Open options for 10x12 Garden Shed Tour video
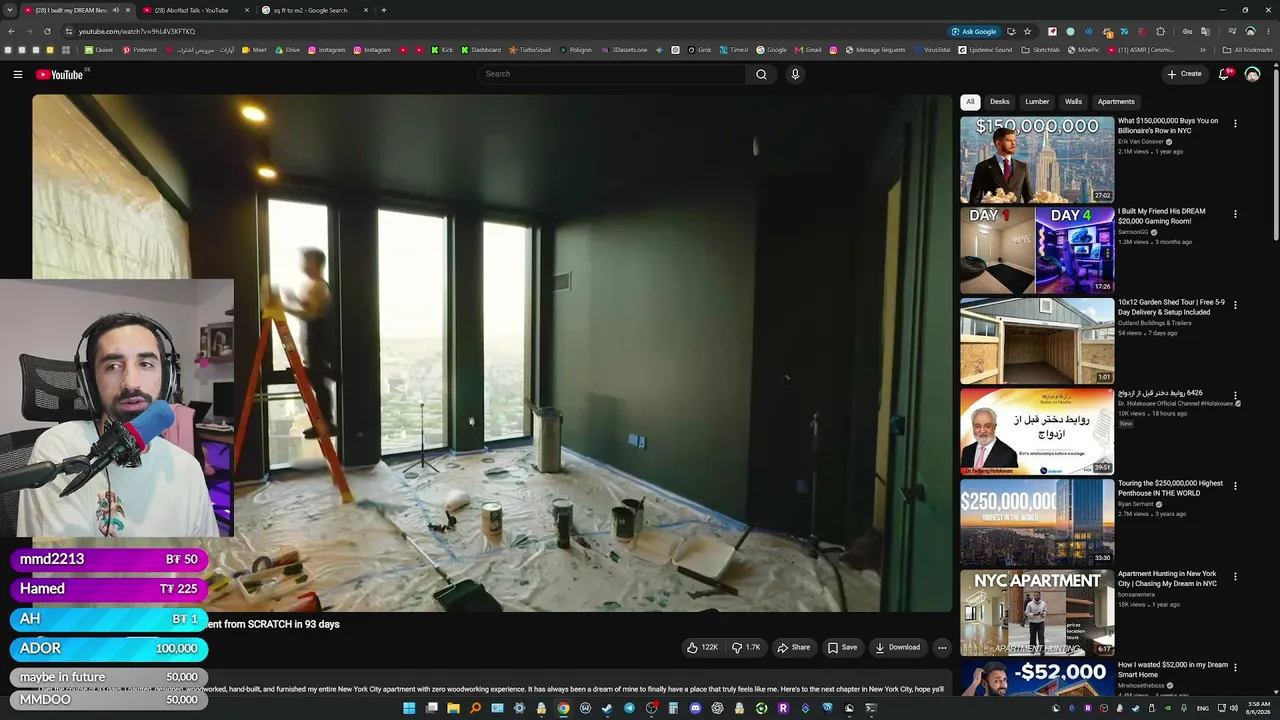The height and width of the screenshot is (720, 1280). (x=1235, y=304)
